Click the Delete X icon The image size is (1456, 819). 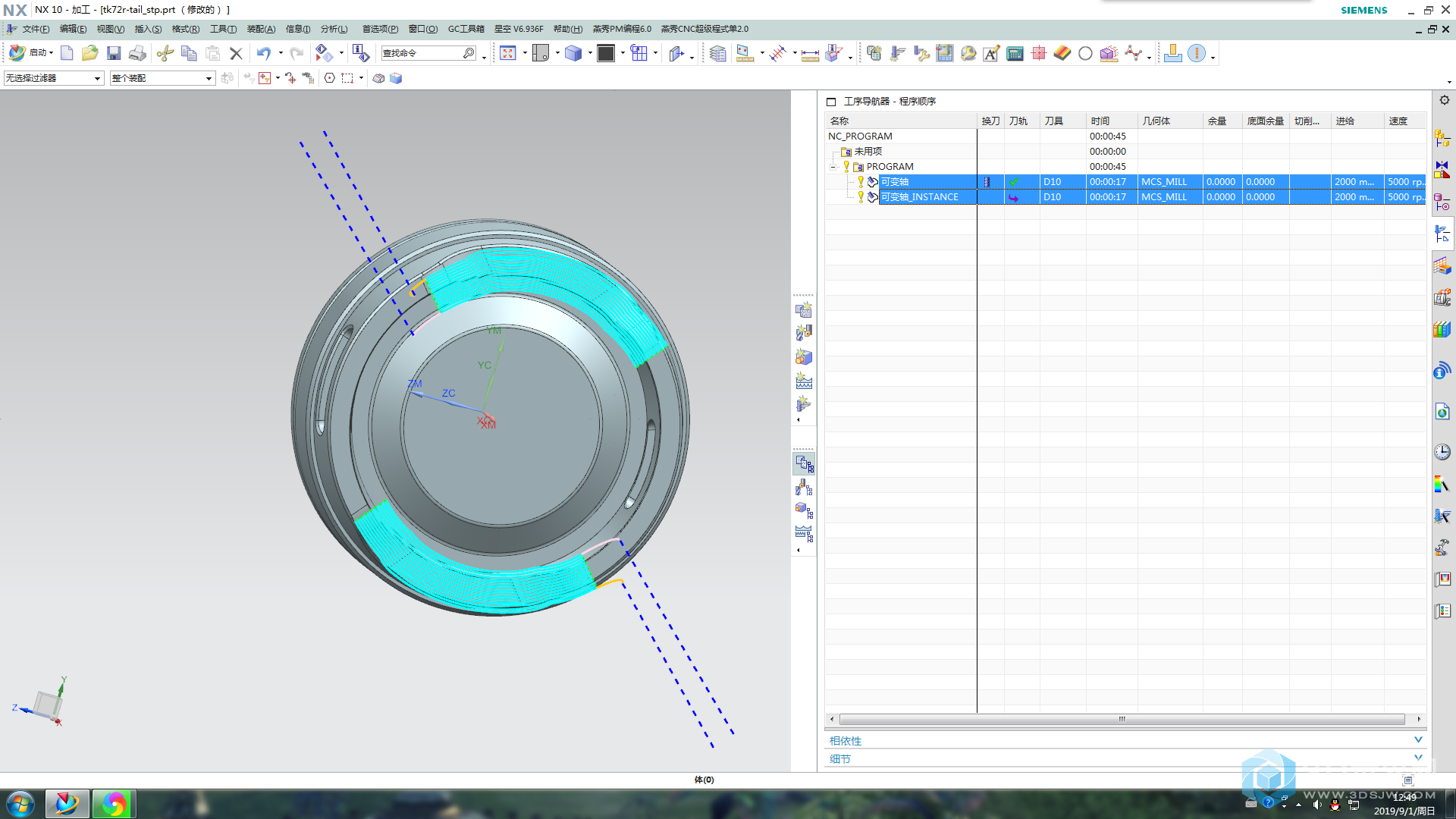236,53
